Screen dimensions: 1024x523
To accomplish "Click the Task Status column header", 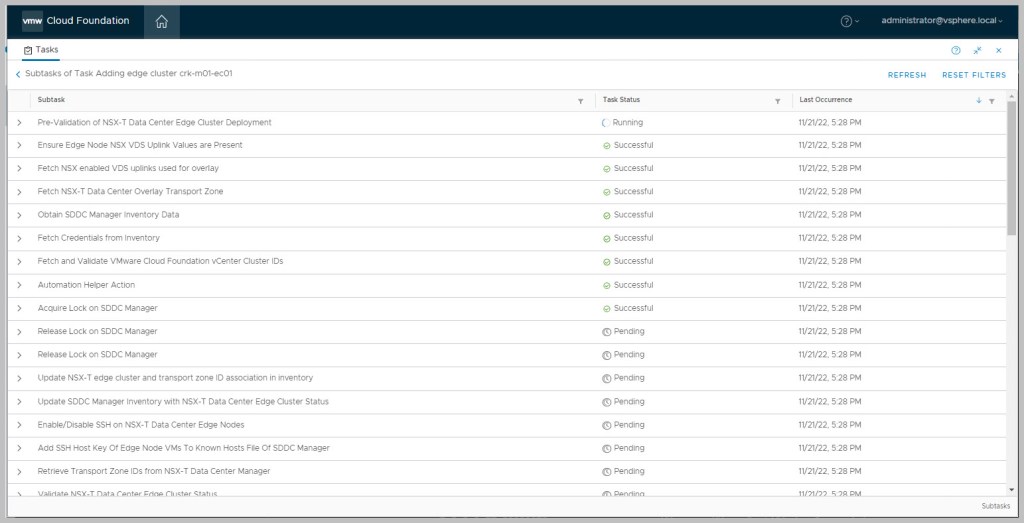I will coord(621,100).
